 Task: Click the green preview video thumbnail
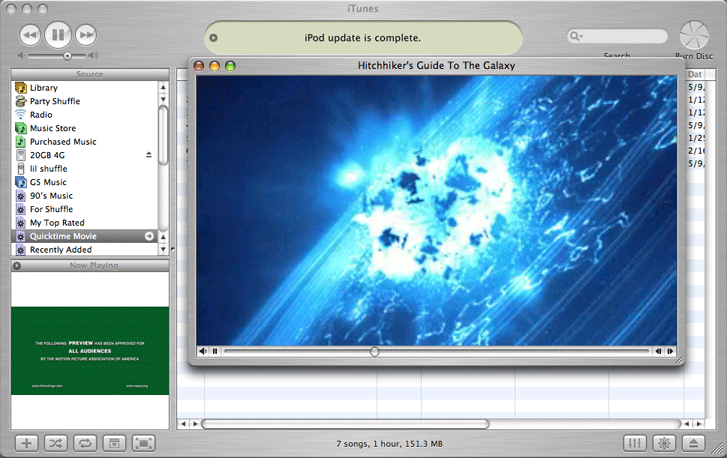90,351
